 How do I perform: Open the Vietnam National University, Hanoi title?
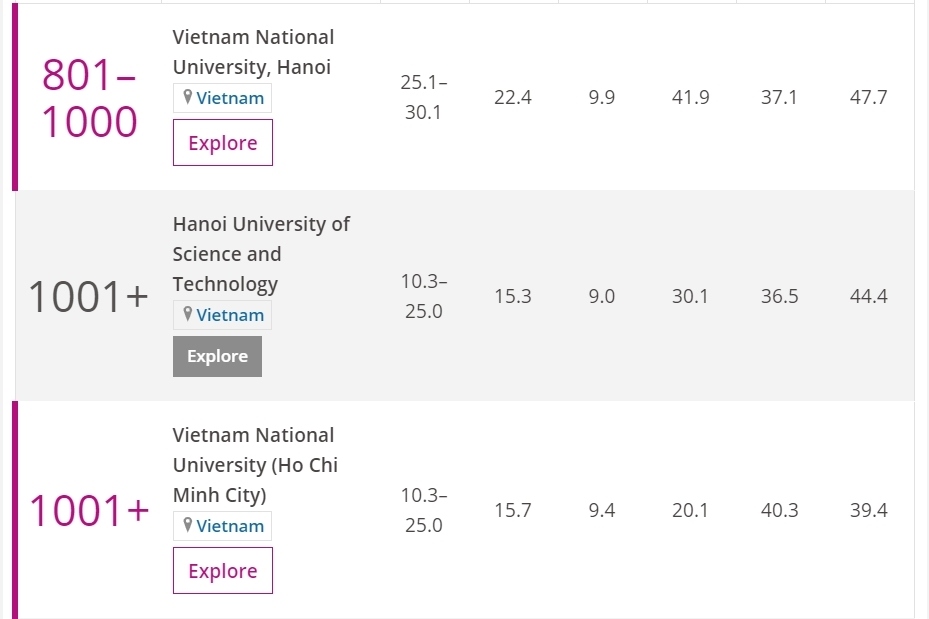coord(253,52)
